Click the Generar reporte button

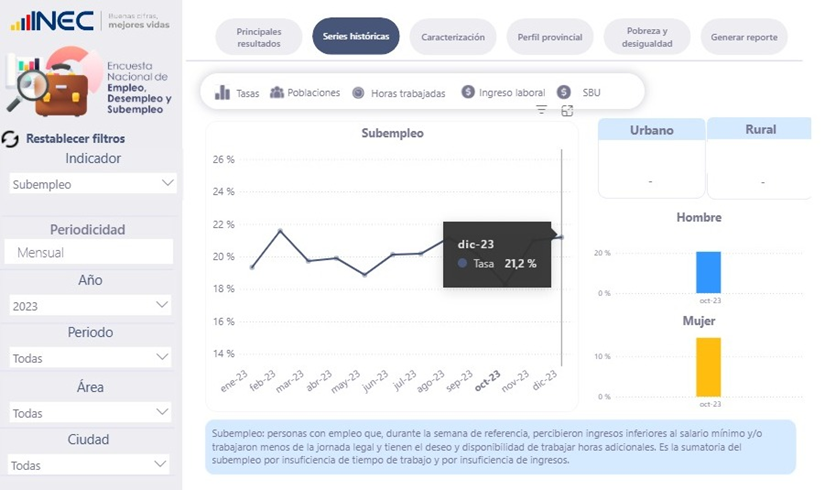(743, 37)
